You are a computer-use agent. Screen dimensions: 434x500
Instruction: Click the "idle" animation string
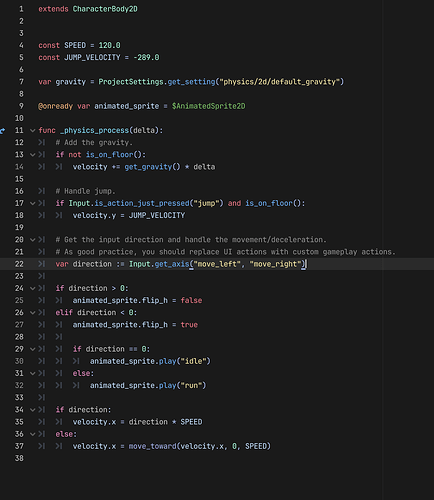point(193,361)
